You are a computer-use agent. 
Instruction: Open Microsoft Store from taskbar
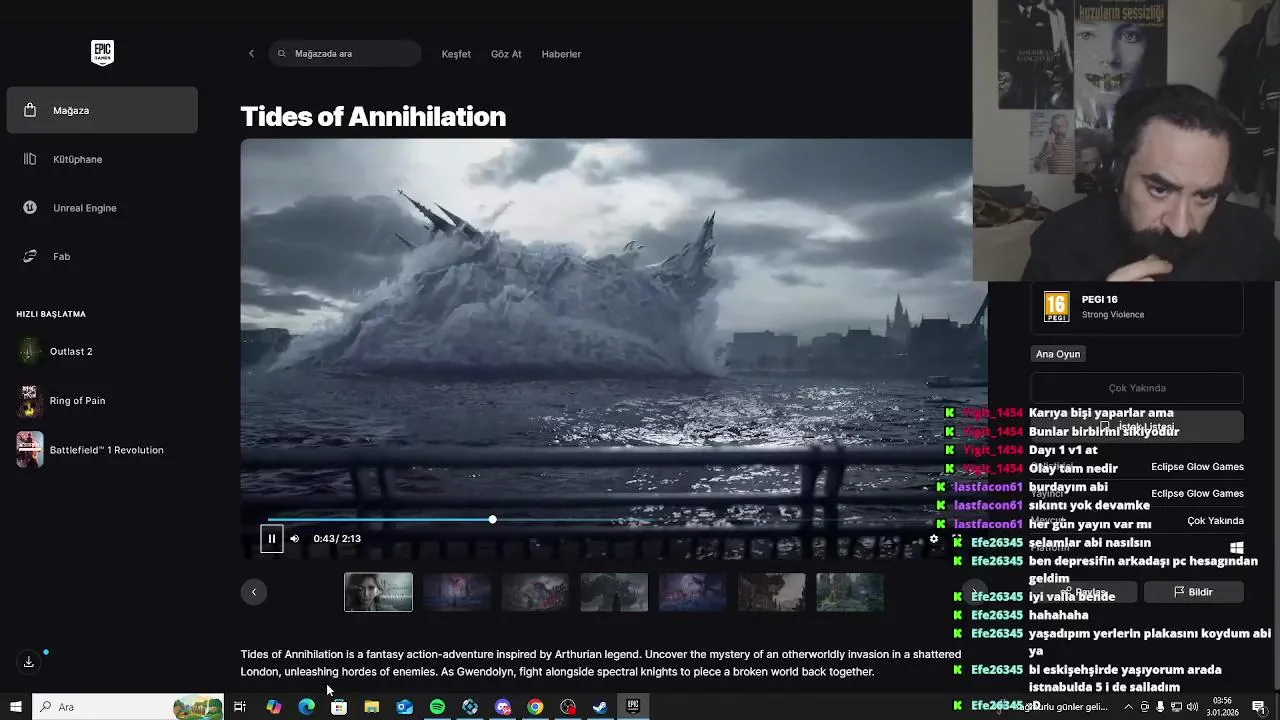click(x=339, y=707)
